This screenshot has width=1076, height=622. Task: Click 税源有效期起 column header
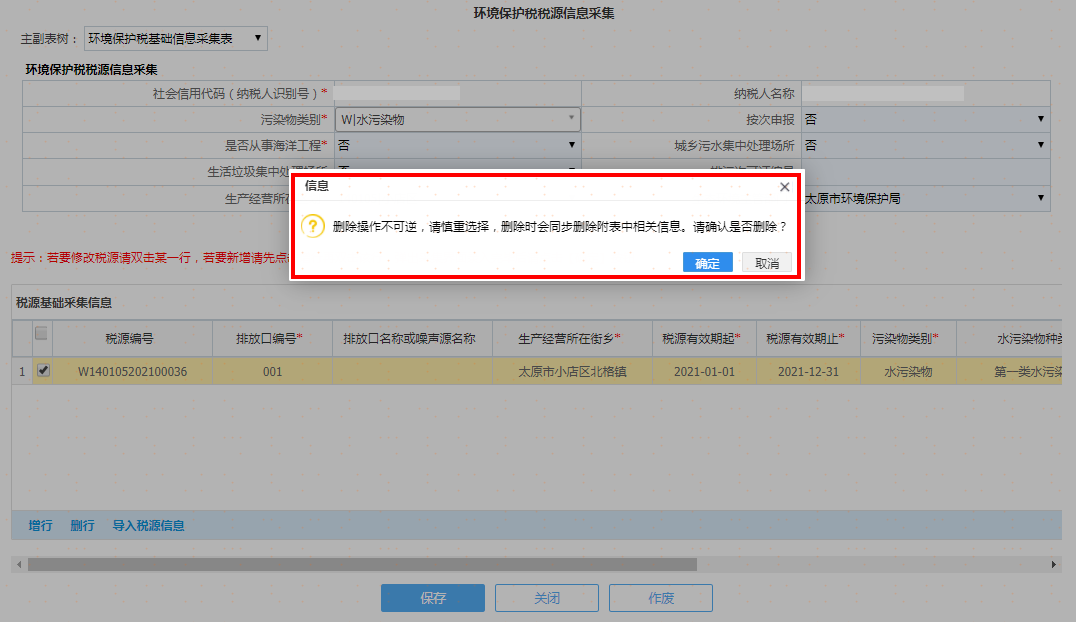pos(704,338)
